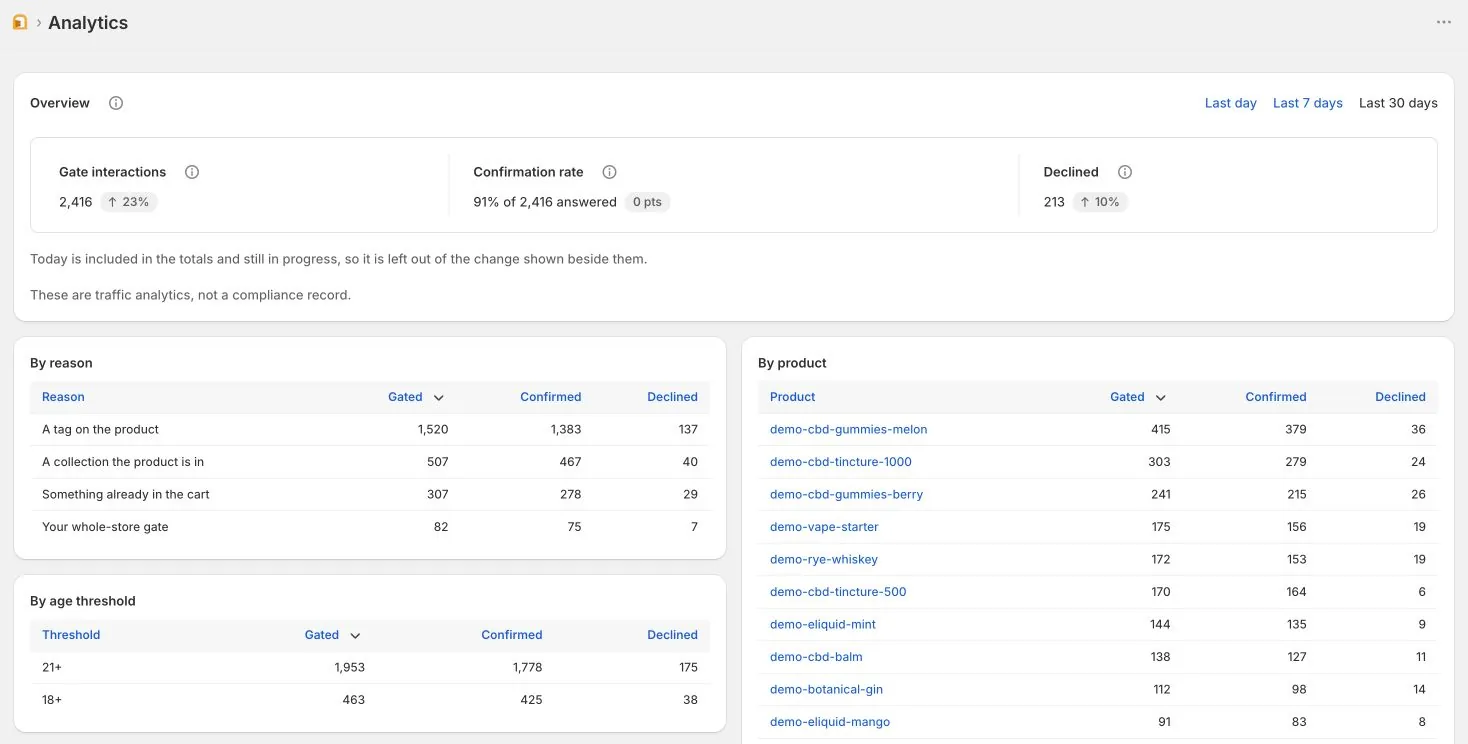Select the 18+ threshold row label
Screen dimensions: 1468x744
[52, 700]
